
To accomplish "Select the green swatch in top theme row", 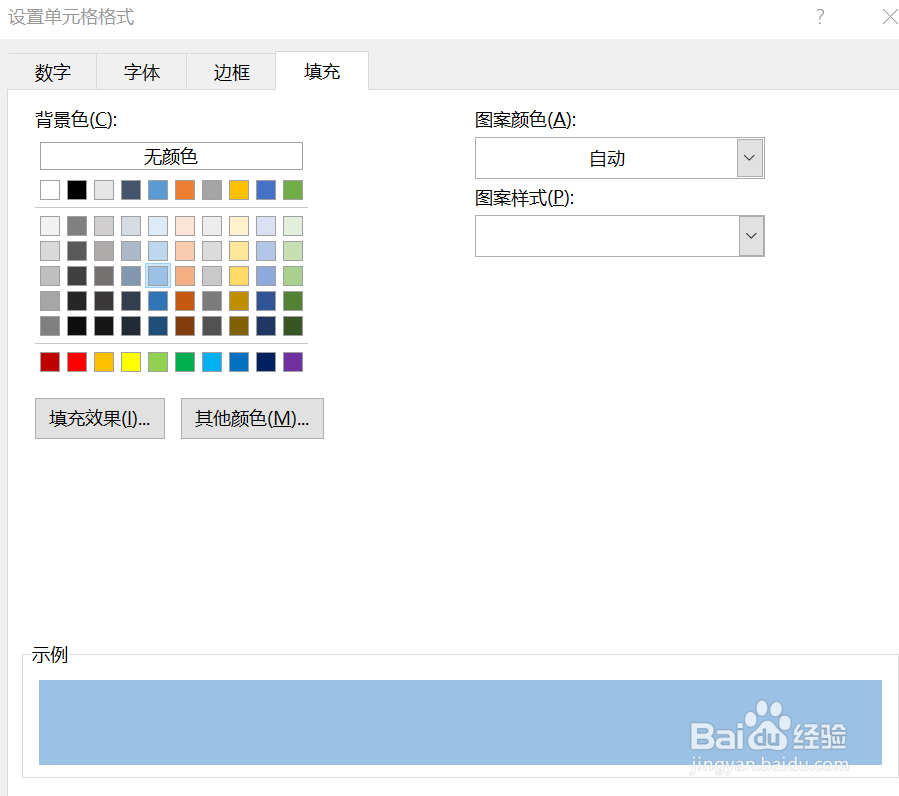I will pos(293,190).
